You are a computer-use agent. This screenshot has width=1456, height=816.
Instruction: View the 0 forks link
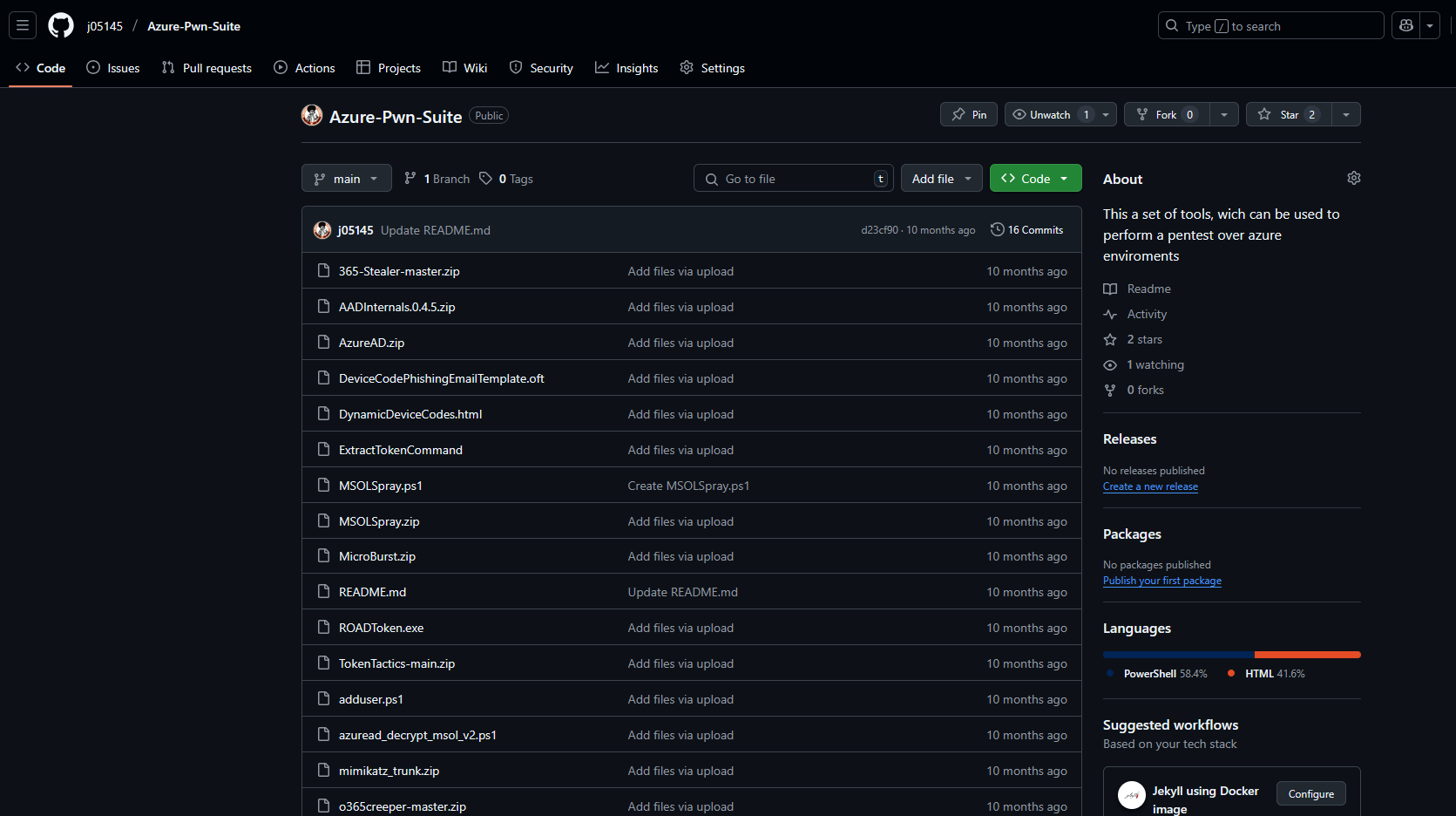(x=1134, y=390)
